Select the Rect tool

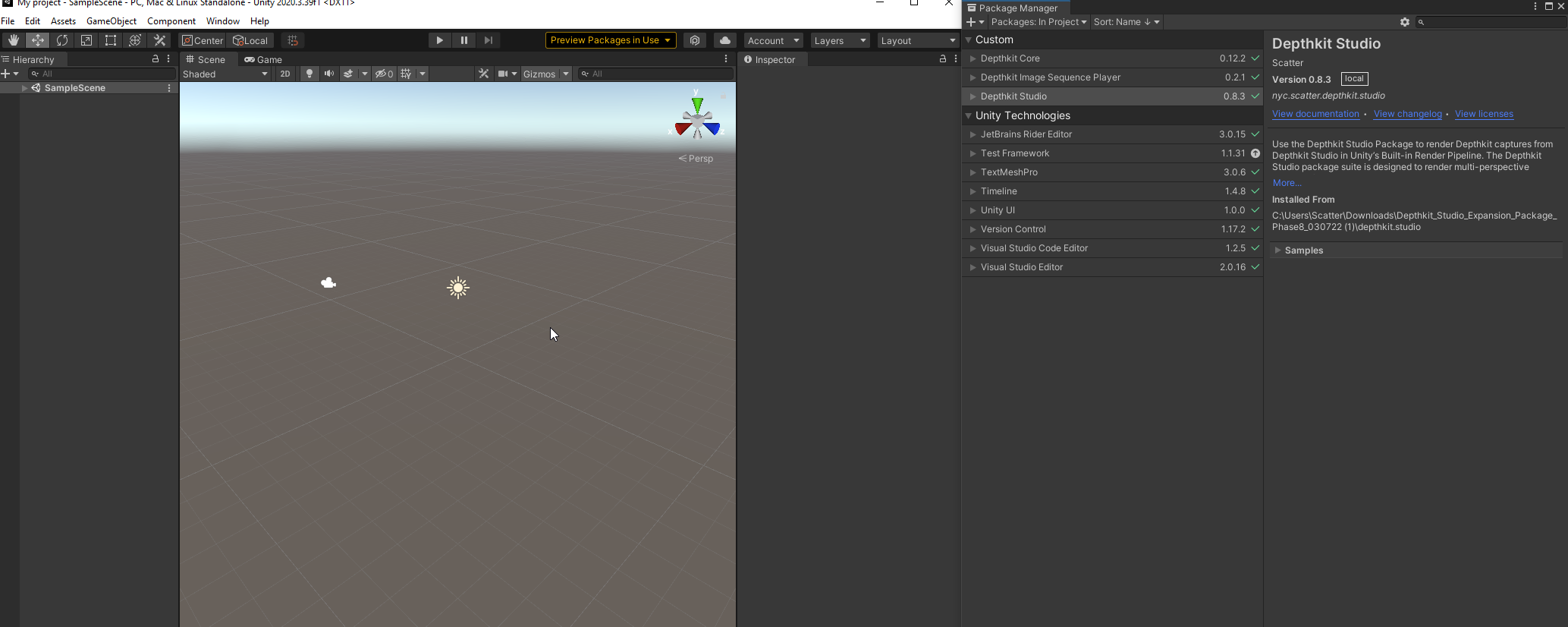111,40
